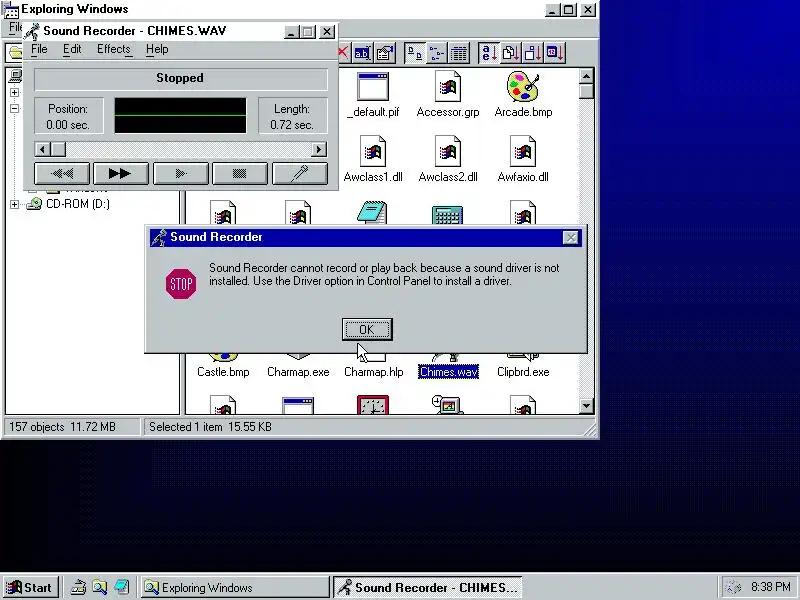Click the position slider thumb in Sound Recorder

[x=58, y=149]
